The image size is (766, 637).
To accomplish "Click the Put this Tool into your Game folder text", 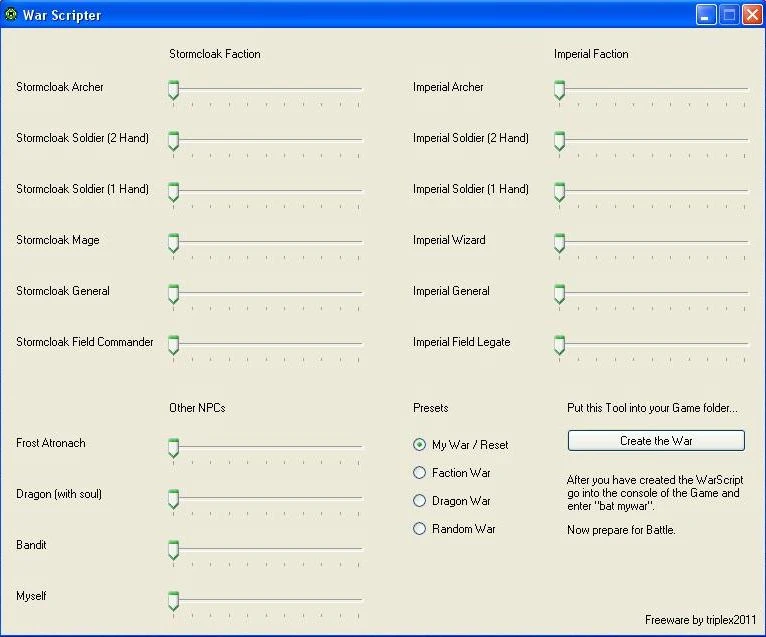I will pos(652,408).
